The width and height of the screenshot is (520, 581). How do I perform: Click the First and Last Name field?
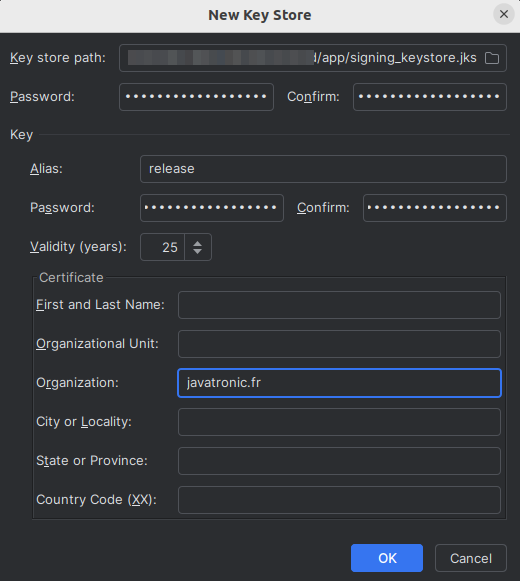pyautogui.click(x=339, y=305)
